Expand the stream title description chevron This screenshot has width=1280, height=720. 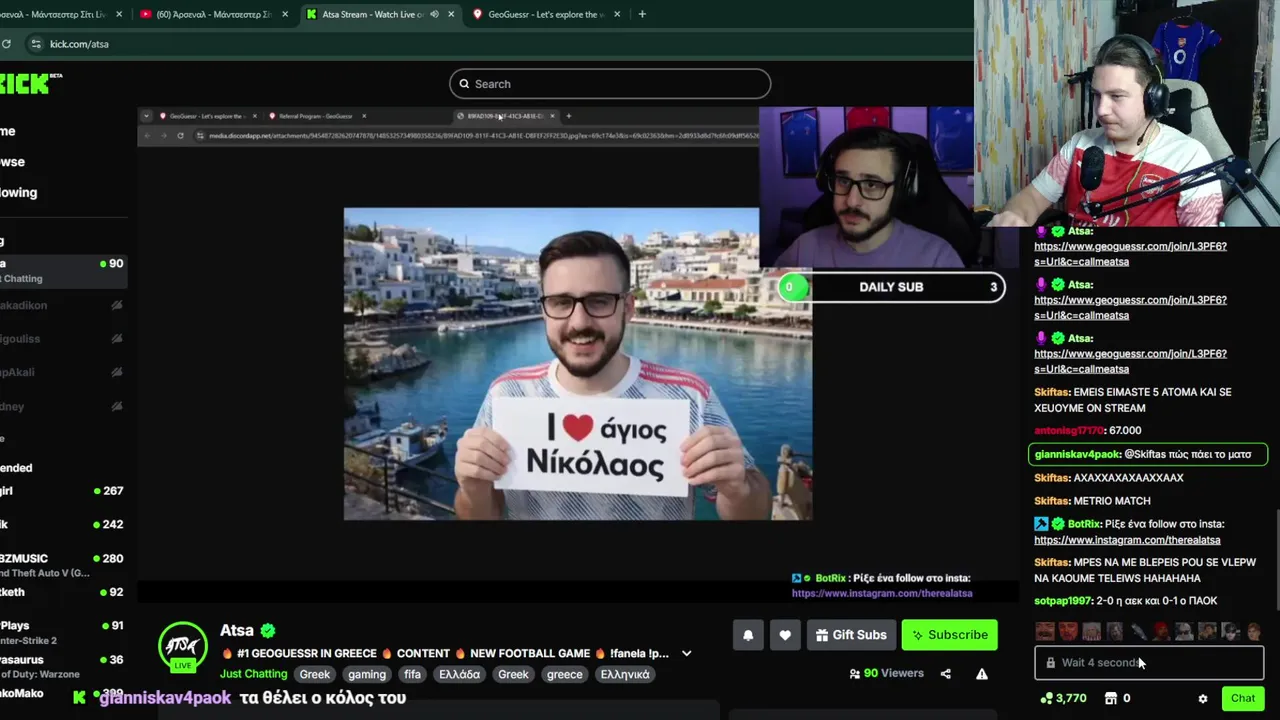[x=686, y=654]
